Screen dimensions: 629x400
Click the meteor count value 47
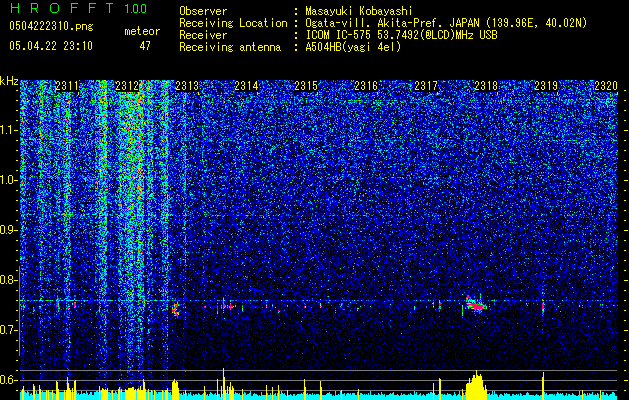[145, 46]
